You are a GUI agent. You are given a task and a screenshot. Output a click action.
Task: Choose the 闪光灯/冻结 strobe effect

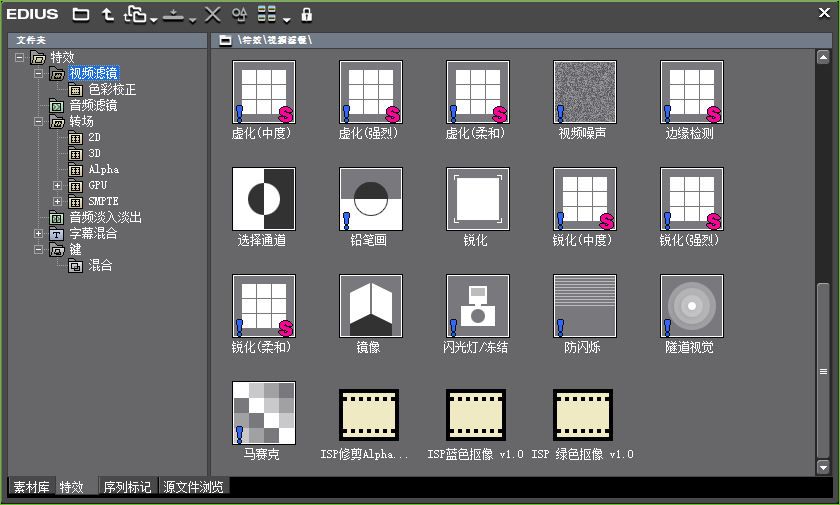tap(477, 305)
